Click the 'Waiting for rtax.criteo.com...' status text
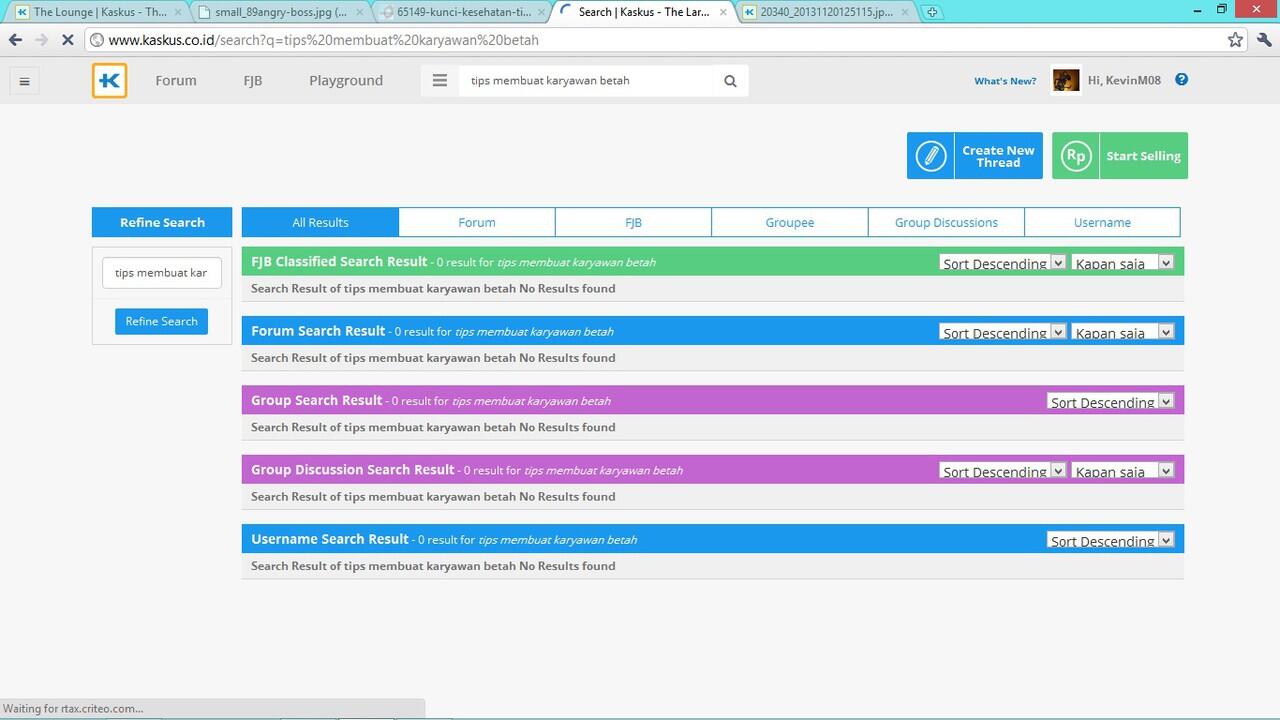The image size is (1280, 720). pyautogui.click(x=73, y=708)
